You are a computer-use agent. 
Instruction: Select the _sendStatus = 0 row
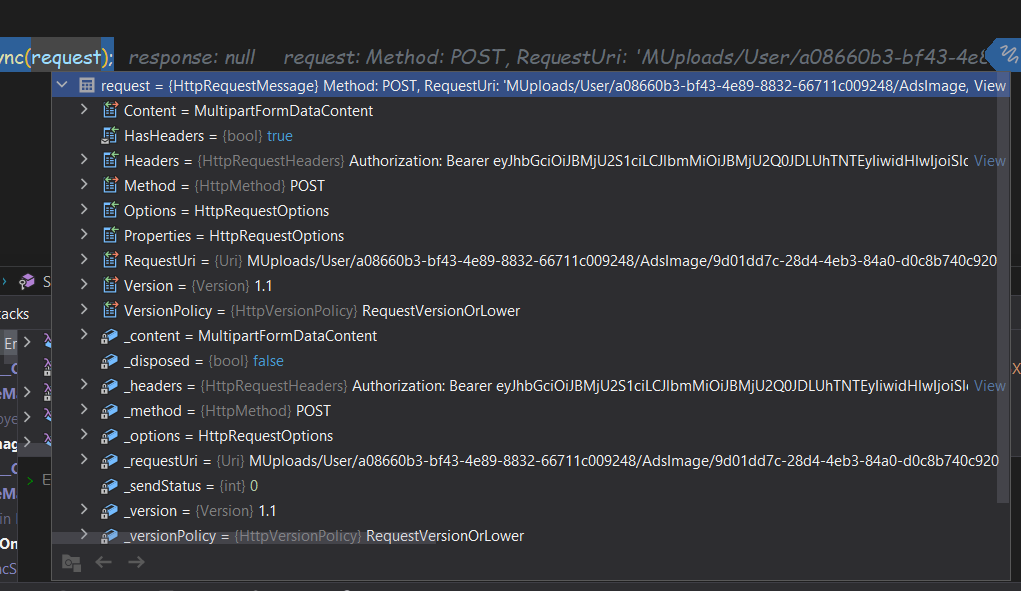524,486
